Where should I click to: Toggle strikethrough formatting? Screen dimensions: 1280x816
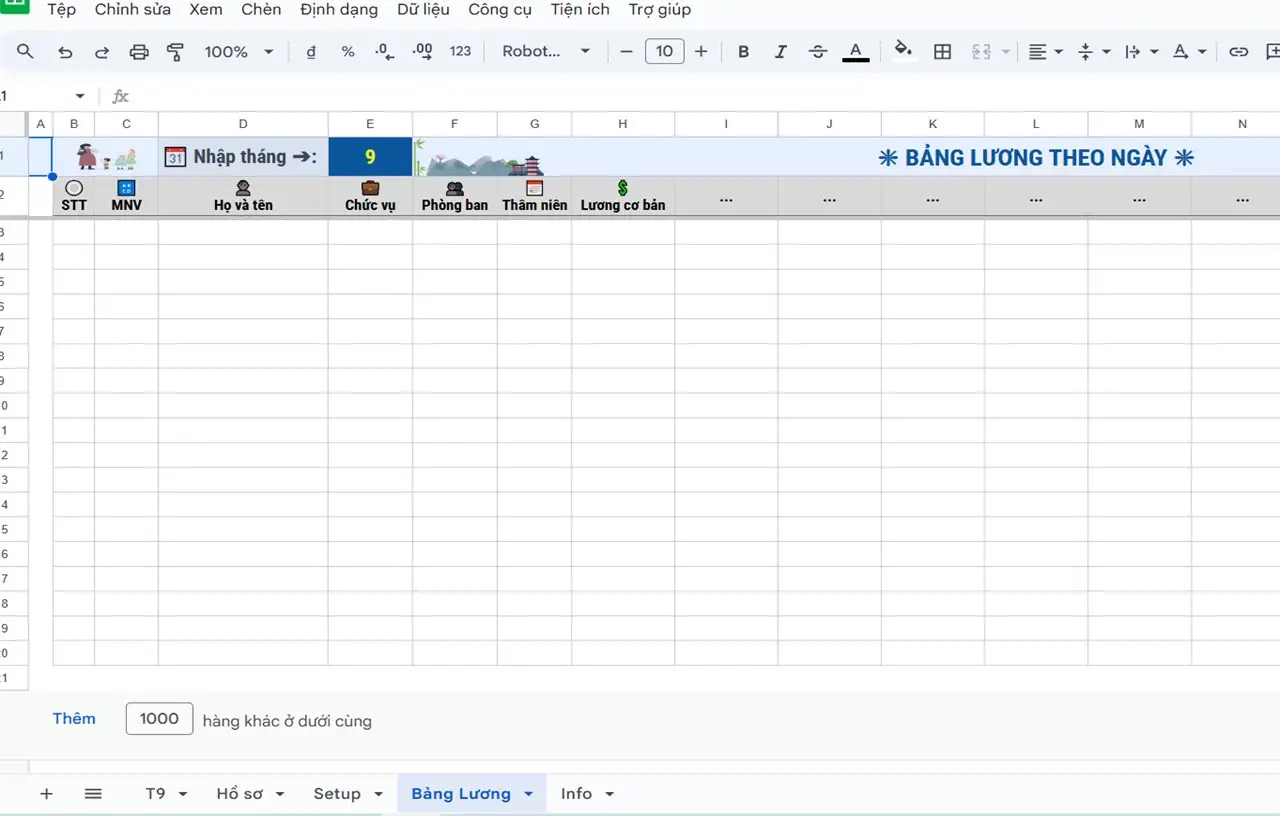click(x=817, y=52)
